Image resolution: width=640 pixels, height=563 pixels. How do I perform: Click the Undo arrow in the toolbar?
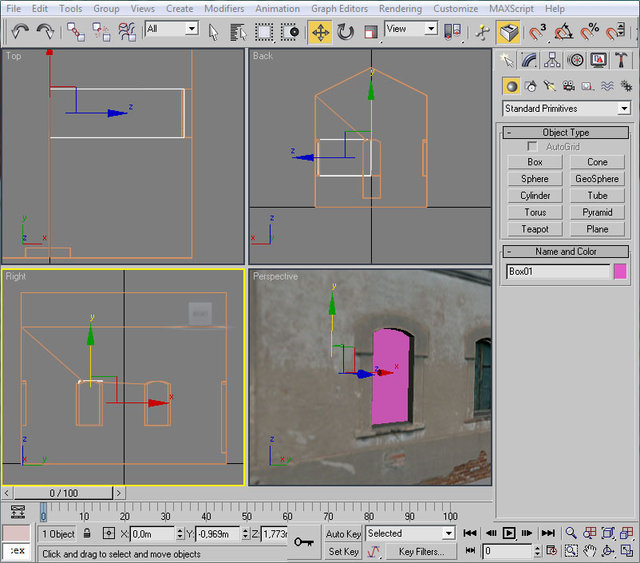(20, 31)
